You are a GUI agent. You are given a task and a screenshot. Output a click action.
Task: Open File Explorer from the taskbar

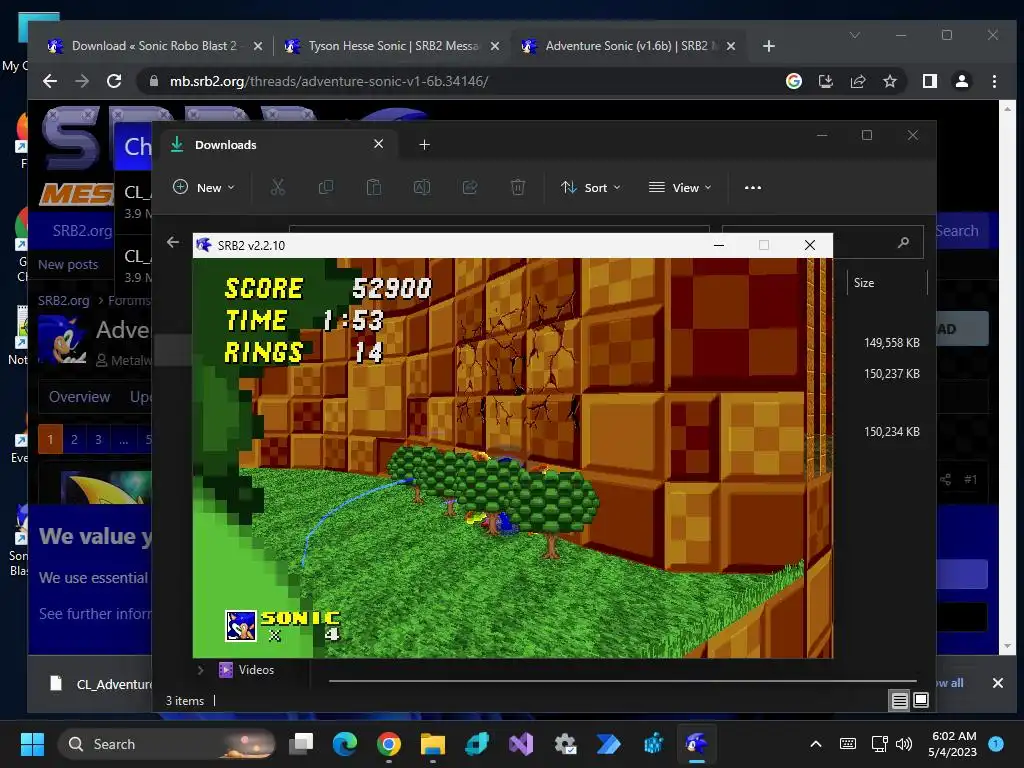coord(432,744)
